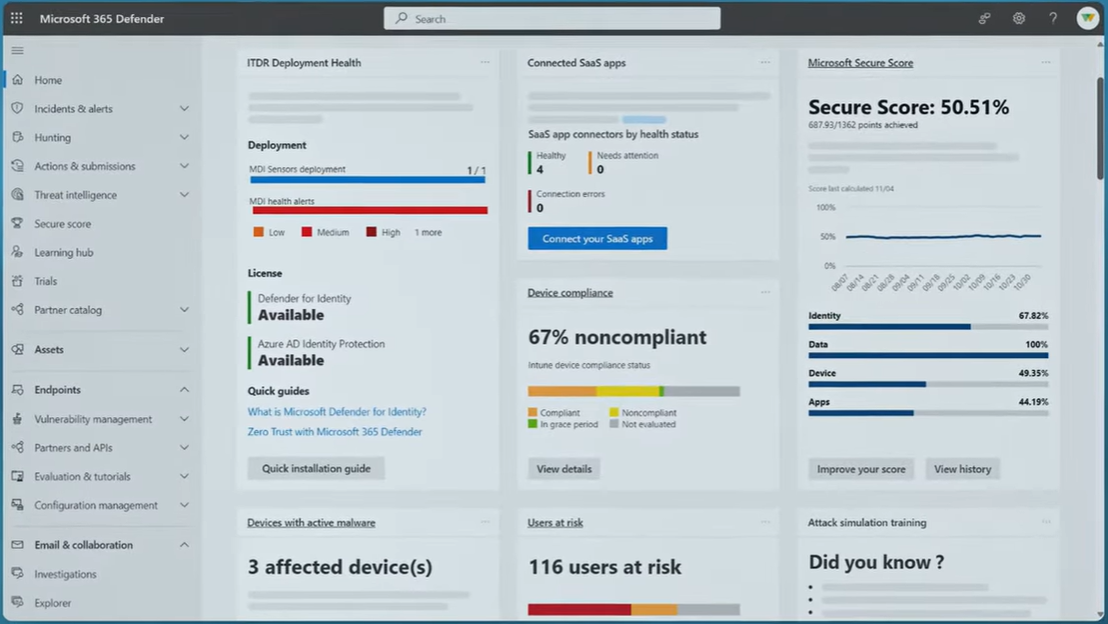Click the Explorer icon in sidebar
This screenshot has width=1108, height=624.
[18, 603]
